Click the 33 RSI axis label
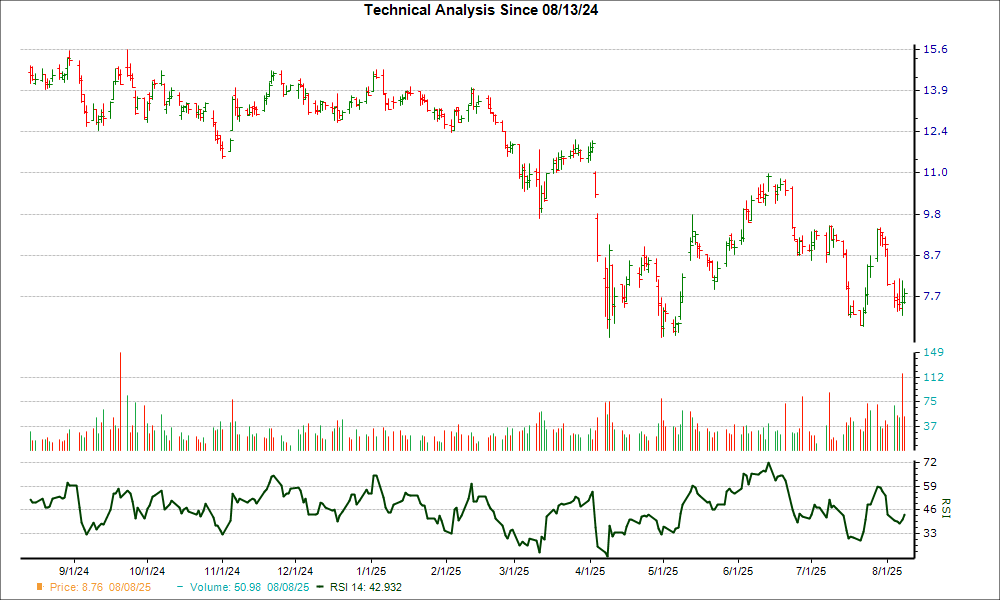1000x600 pixels. (x=930, y=532)
